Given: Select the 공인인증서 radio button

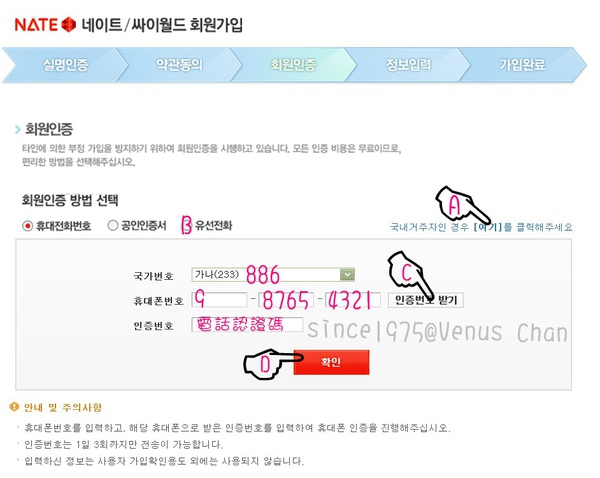Looking at the screenshot, I should [113, 226].
